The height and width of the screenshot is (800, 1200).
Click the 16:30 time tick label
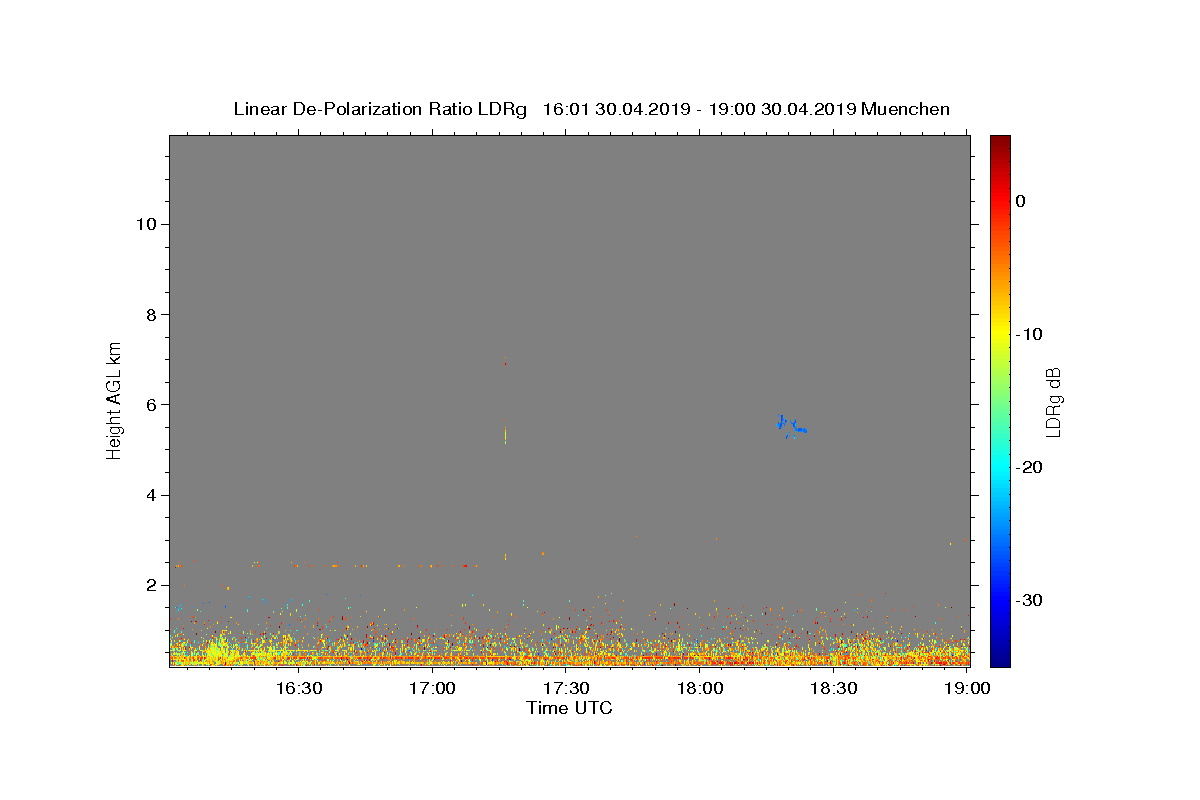click(299, 688)
